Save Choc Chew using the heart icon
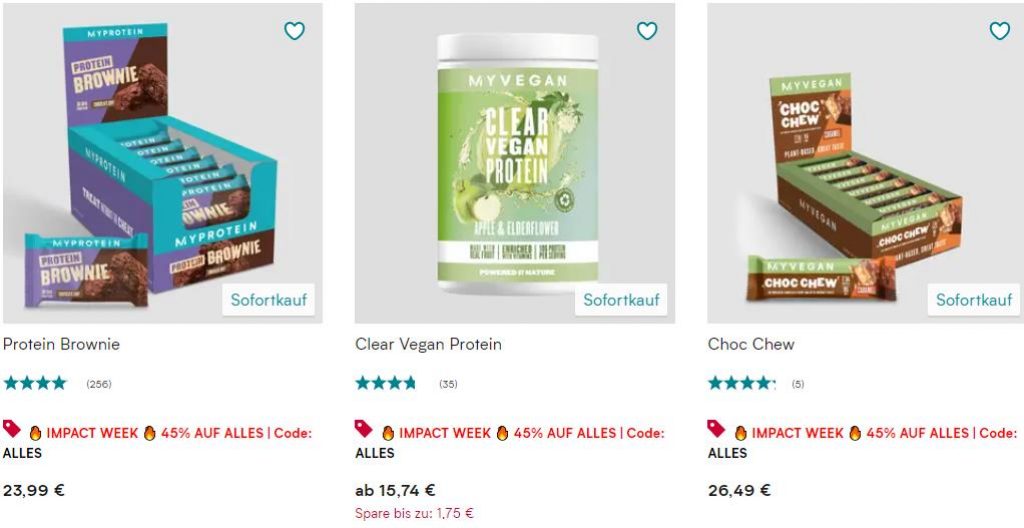Screen dimensions: 1024x528 (1000, 30)
